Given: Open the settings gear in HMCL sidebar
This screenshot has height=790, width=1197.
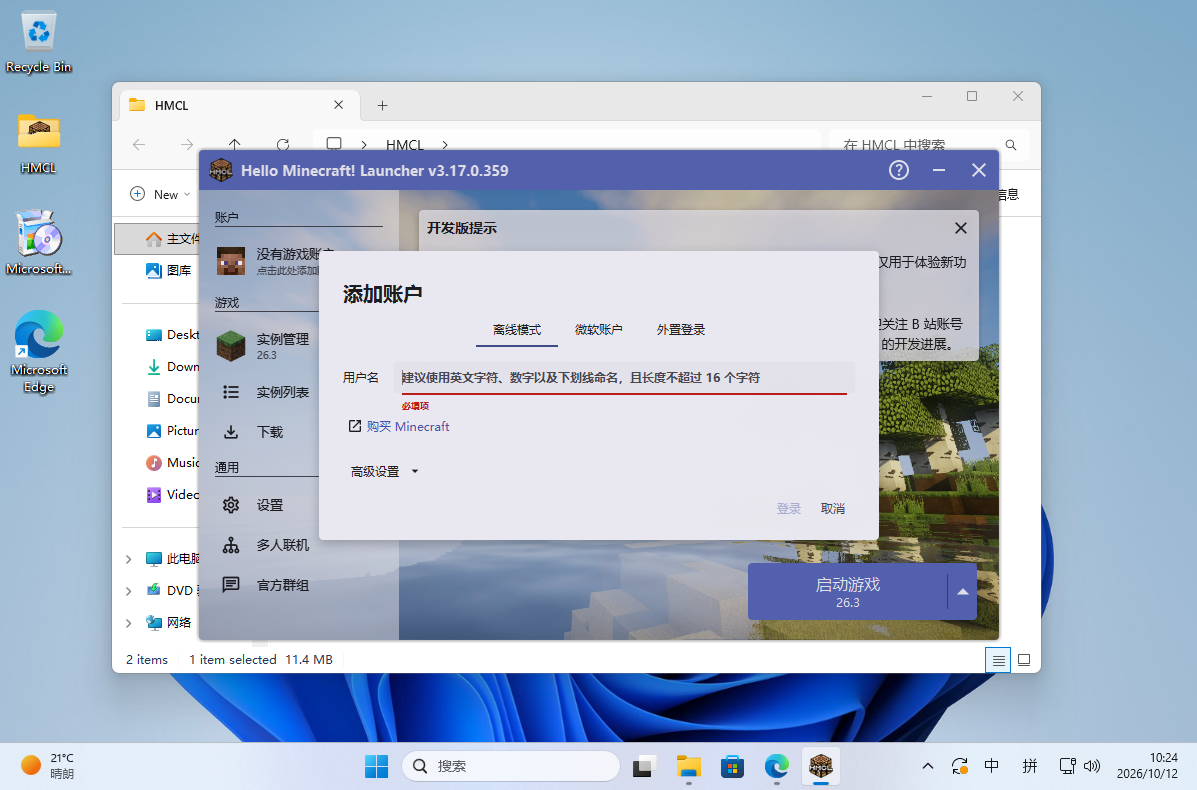Looking at the screenshot, I should 231,505.
